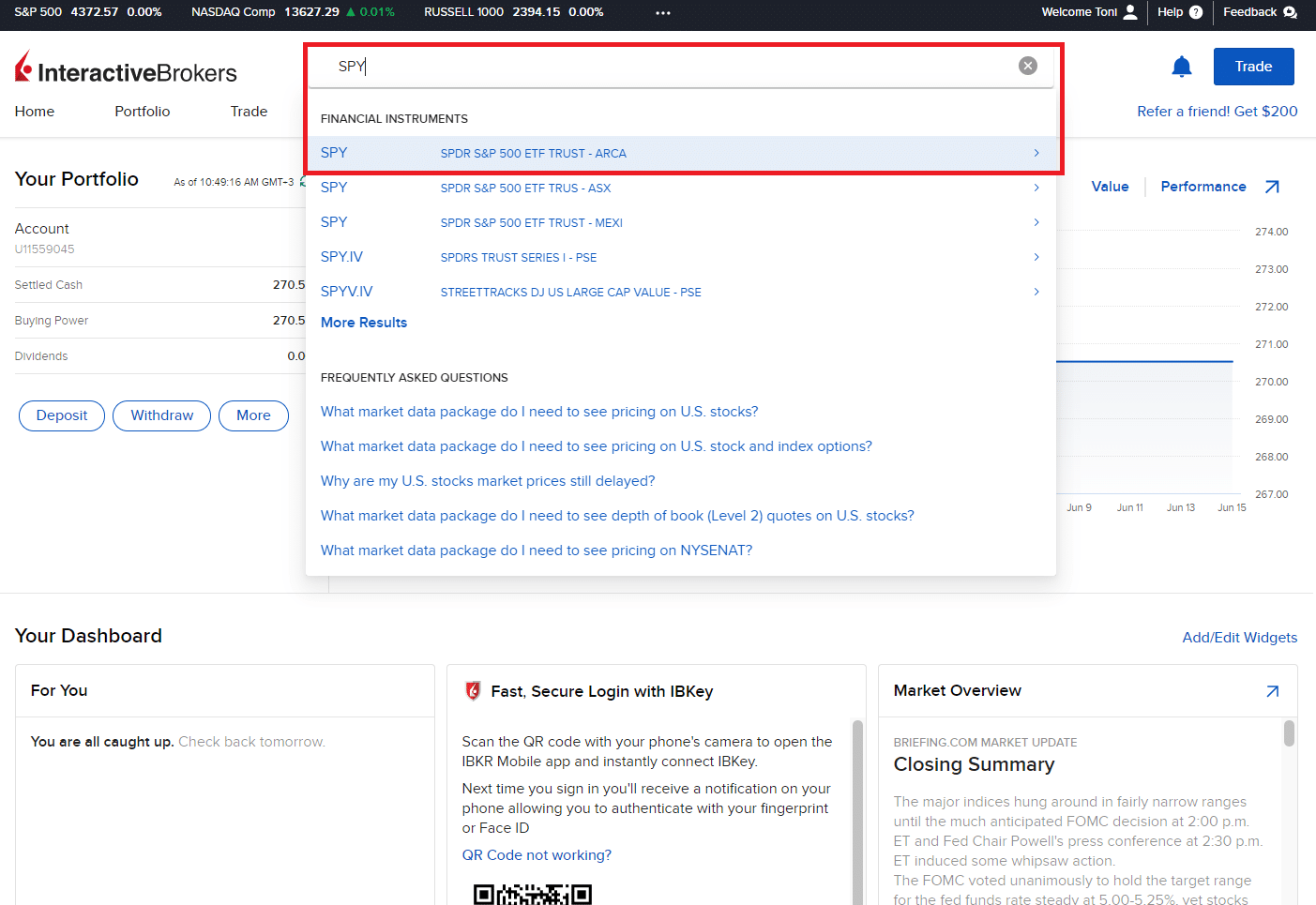Select SPY SPDR S&P 500 ETF TRUS - ASX
This screenshot has width=1316, height=905.
pyautogui.click(x=681, y=188)
